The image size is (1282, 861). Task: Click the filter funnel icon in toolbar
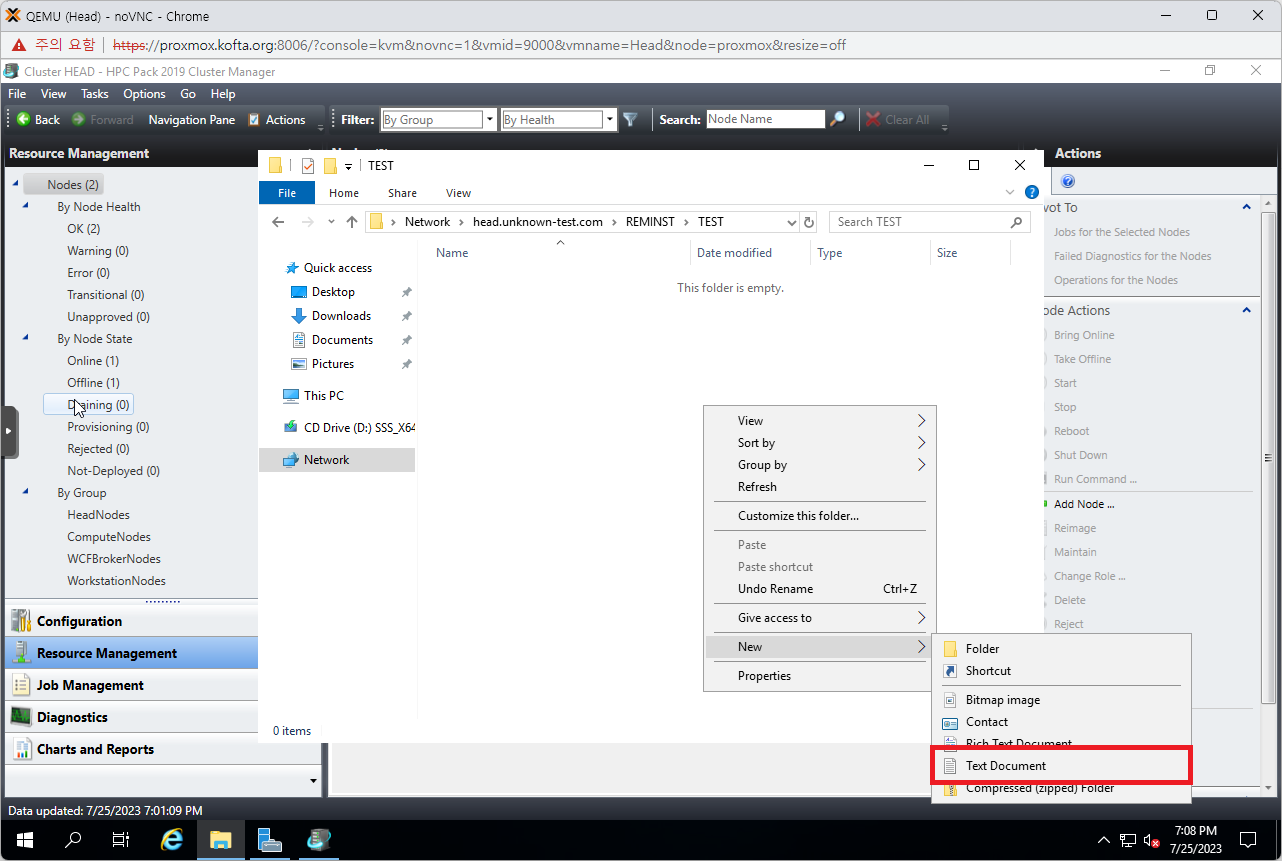(x=630, y=120)
